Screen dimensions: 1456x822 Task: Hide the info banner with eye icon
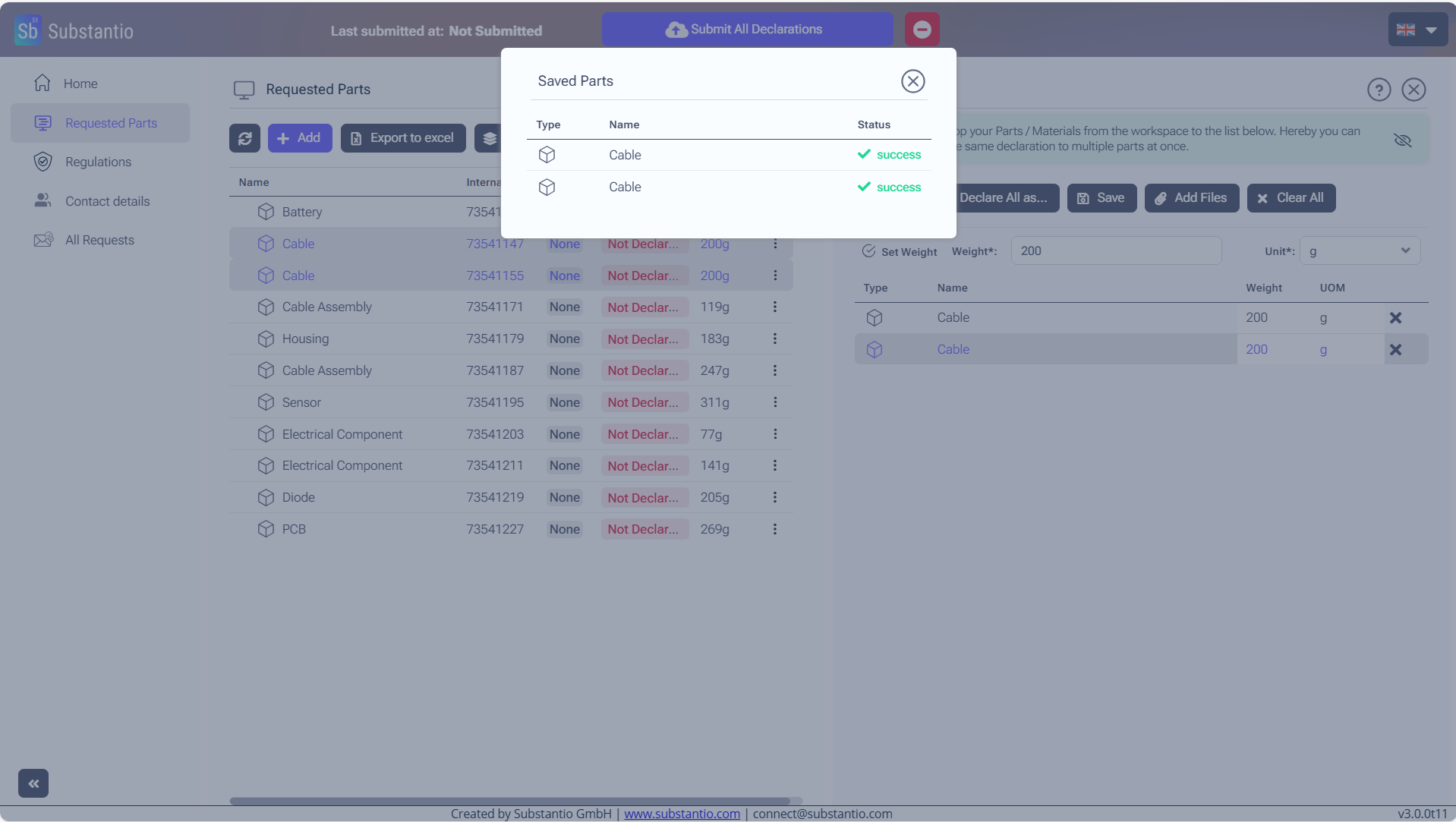(x=1402, y=140)
